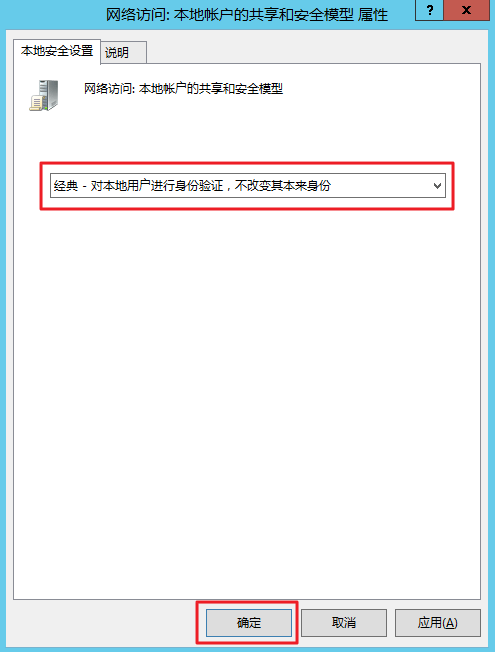The height and width of the screenshot is (652, 495).
Task: Click the empty white settings panel area
Action: pos(247,395)
